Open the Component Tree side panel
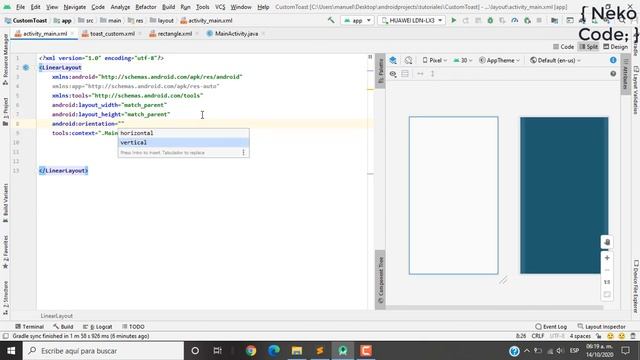Screen dimensions: 640x360 (x=380, y=280)
